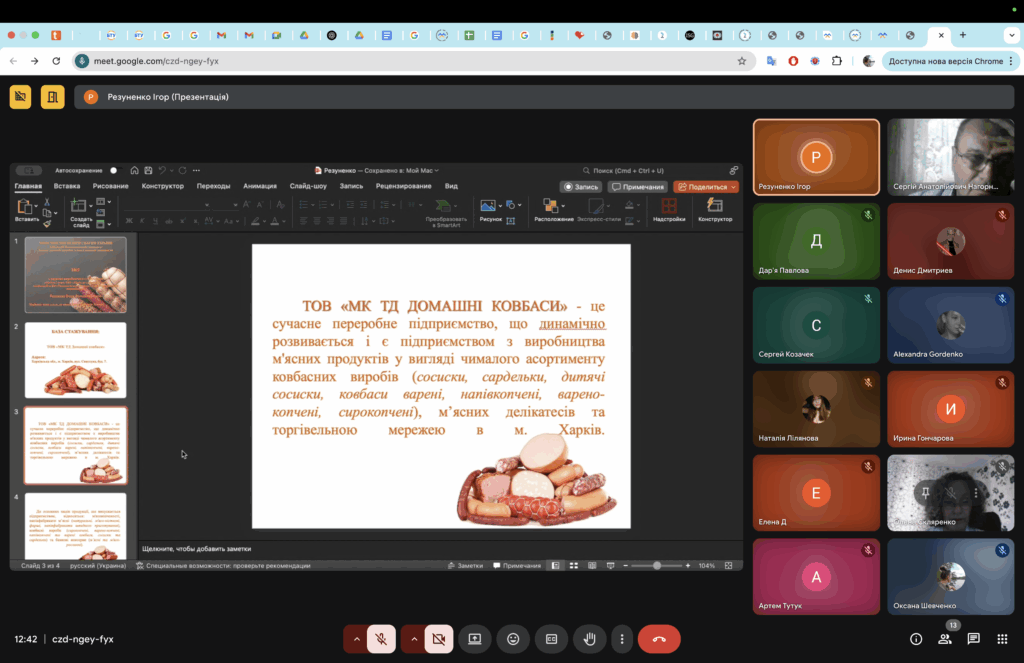Adjust the PowerPoint zoom slider handle
Screen dimensions: 1024x663
pyautogui.click(x=657, y=566)
